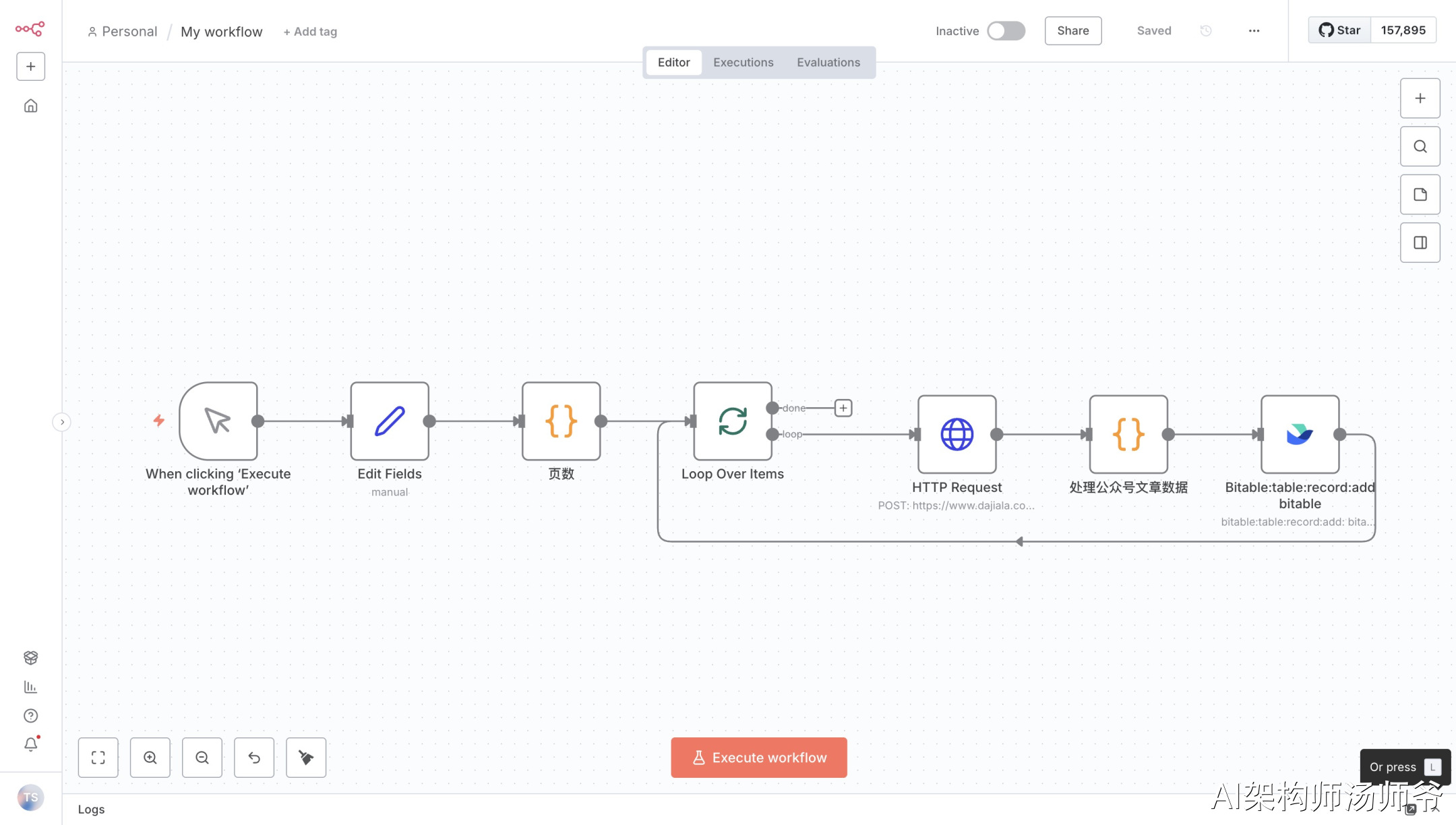Select the 页数 code node
The width and height of the screenshot is (1456, 825).
[561, 421]
